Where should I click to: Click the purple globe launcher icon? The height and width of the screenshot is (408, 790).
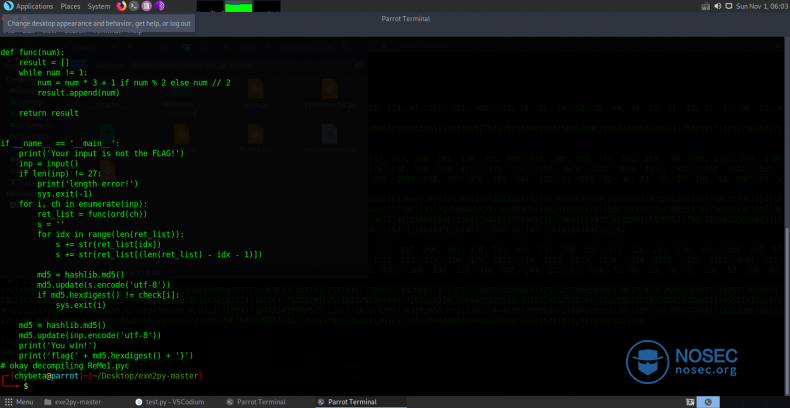(159, 6)
